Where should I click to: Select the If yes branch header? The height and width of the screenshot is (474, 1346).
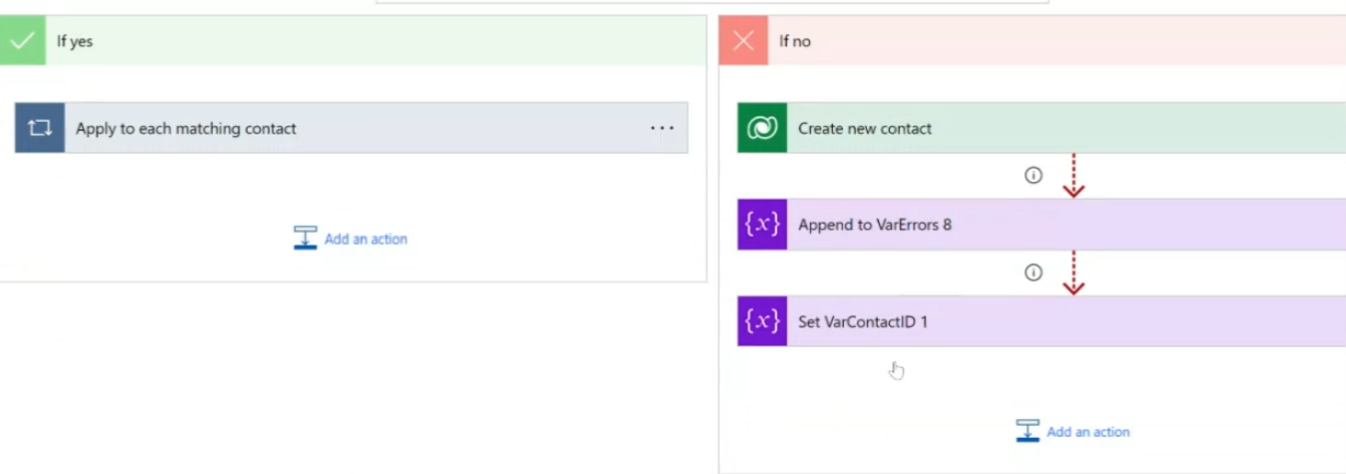[353, 41]
